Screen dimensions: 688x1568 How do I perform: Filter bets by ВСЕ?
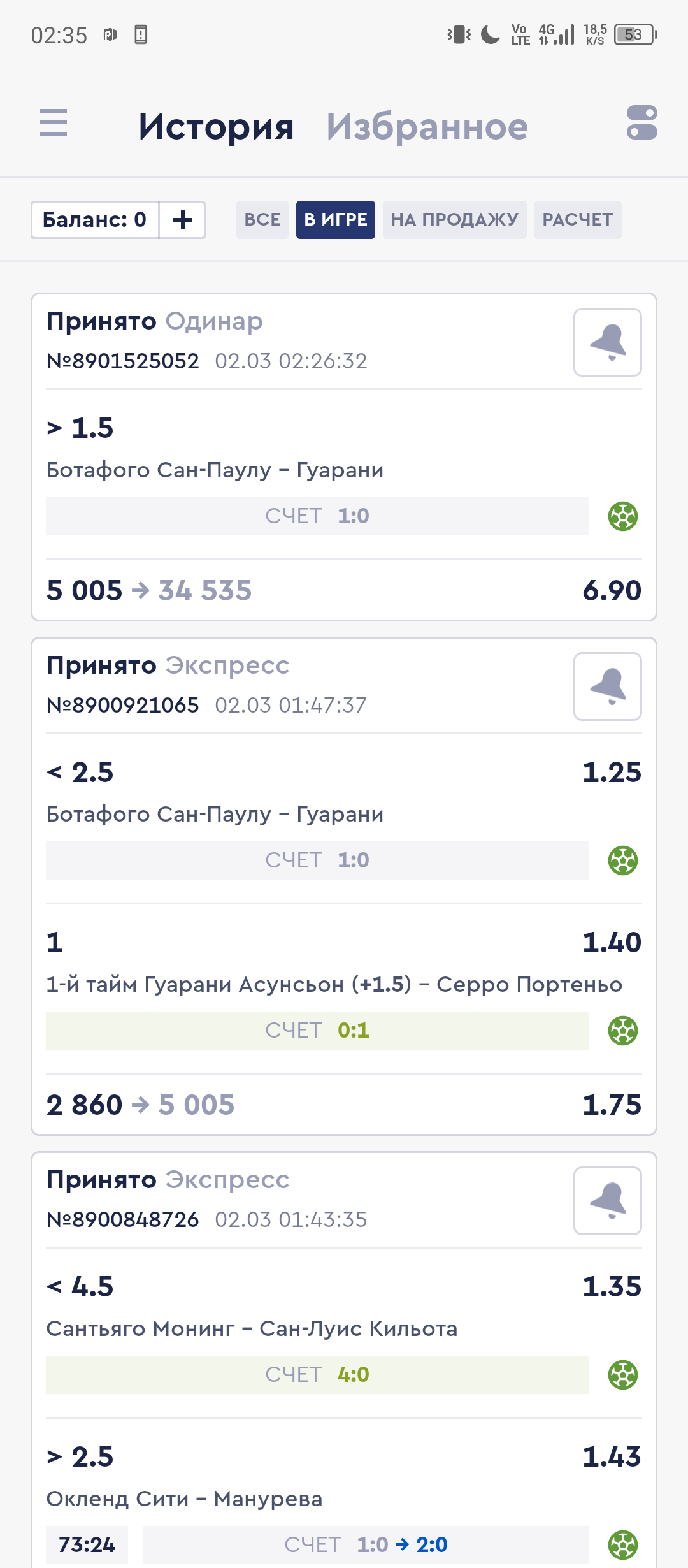point(262,220)
